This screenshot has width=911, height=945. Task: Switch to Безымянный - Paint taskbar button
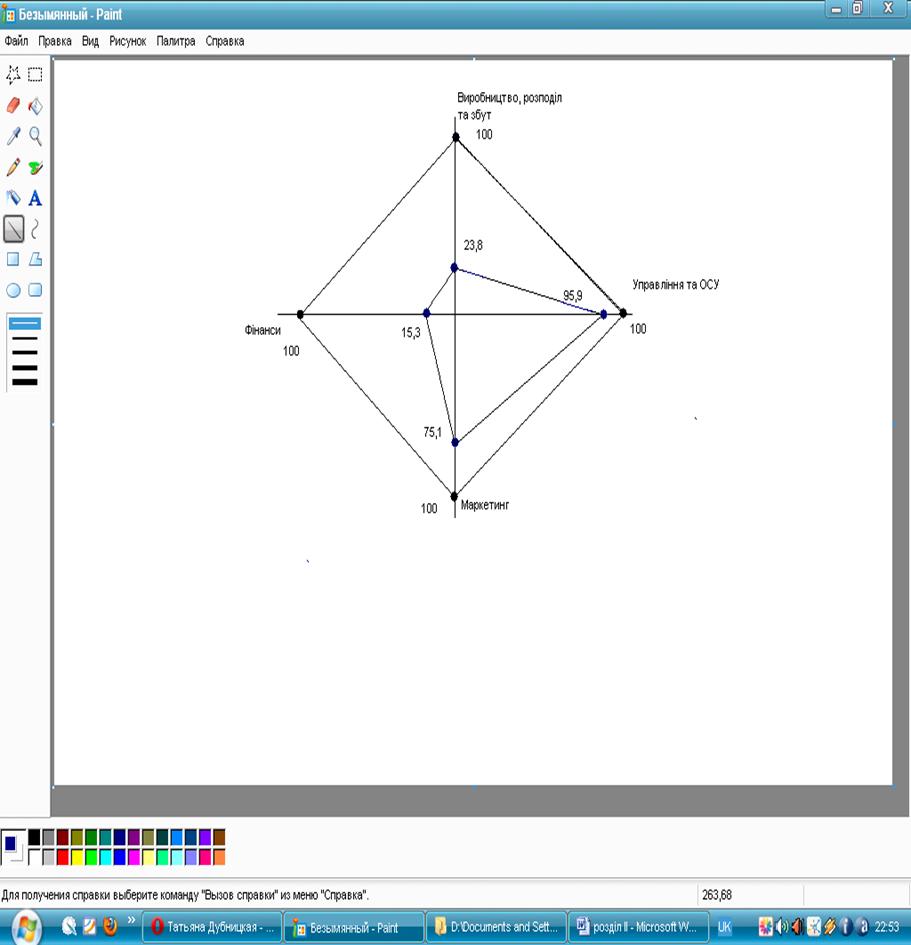353,927
